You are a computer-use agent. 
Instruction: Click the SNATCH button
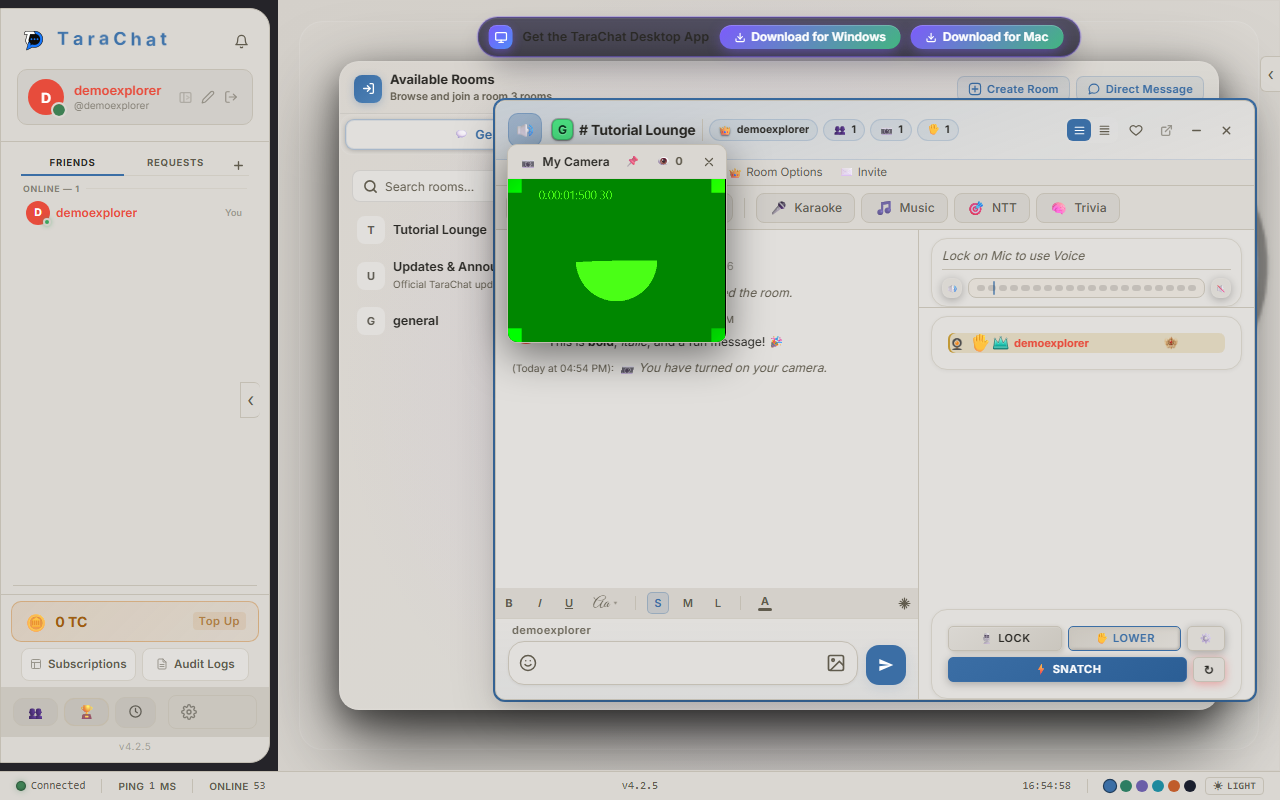[x=1067, y=670]
